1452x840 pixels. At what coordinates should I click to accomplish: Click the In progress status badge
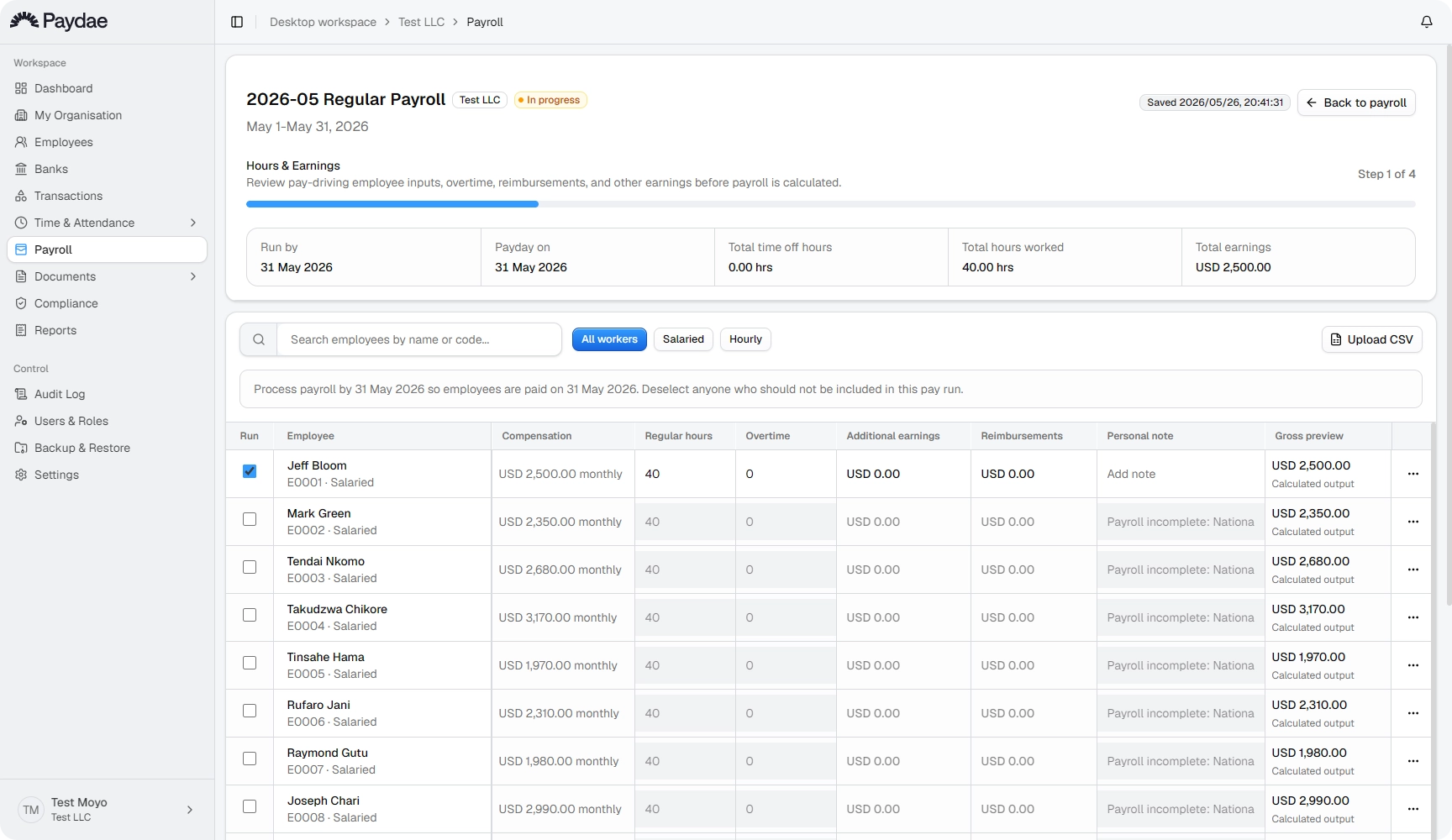[550, 100]
